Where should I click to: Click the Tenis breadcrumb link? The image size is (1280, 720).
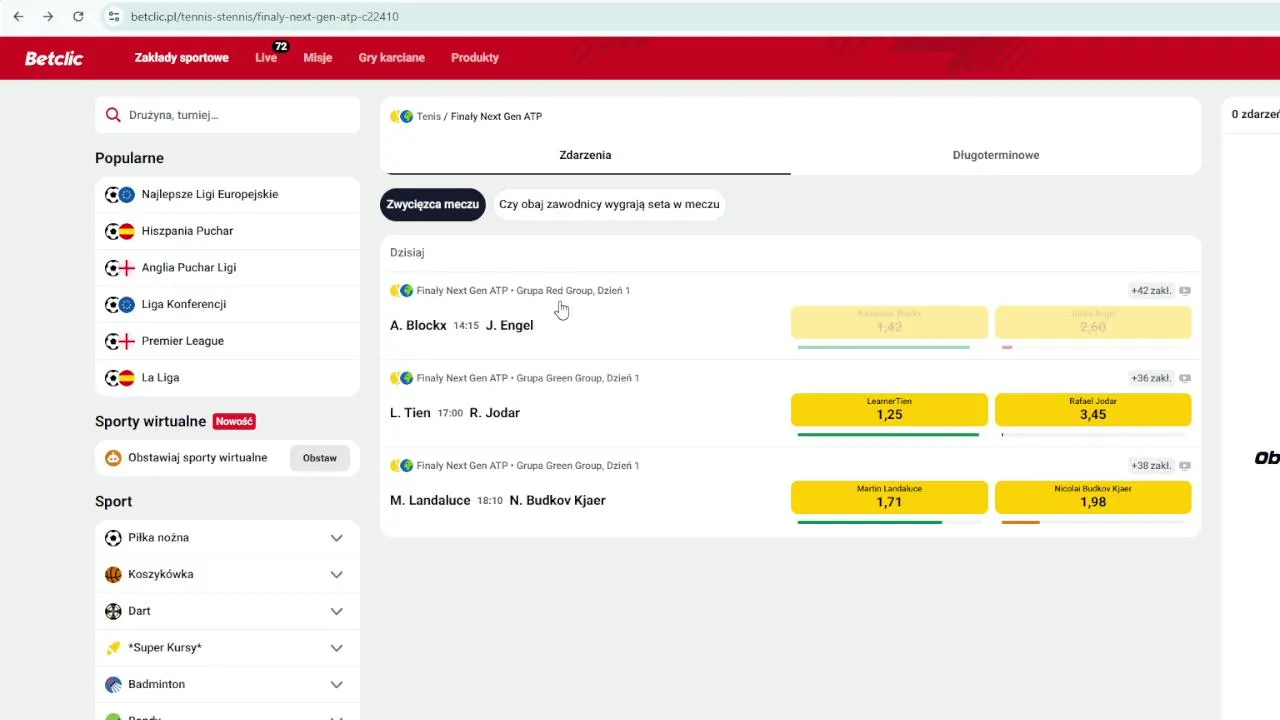(428, 117)
